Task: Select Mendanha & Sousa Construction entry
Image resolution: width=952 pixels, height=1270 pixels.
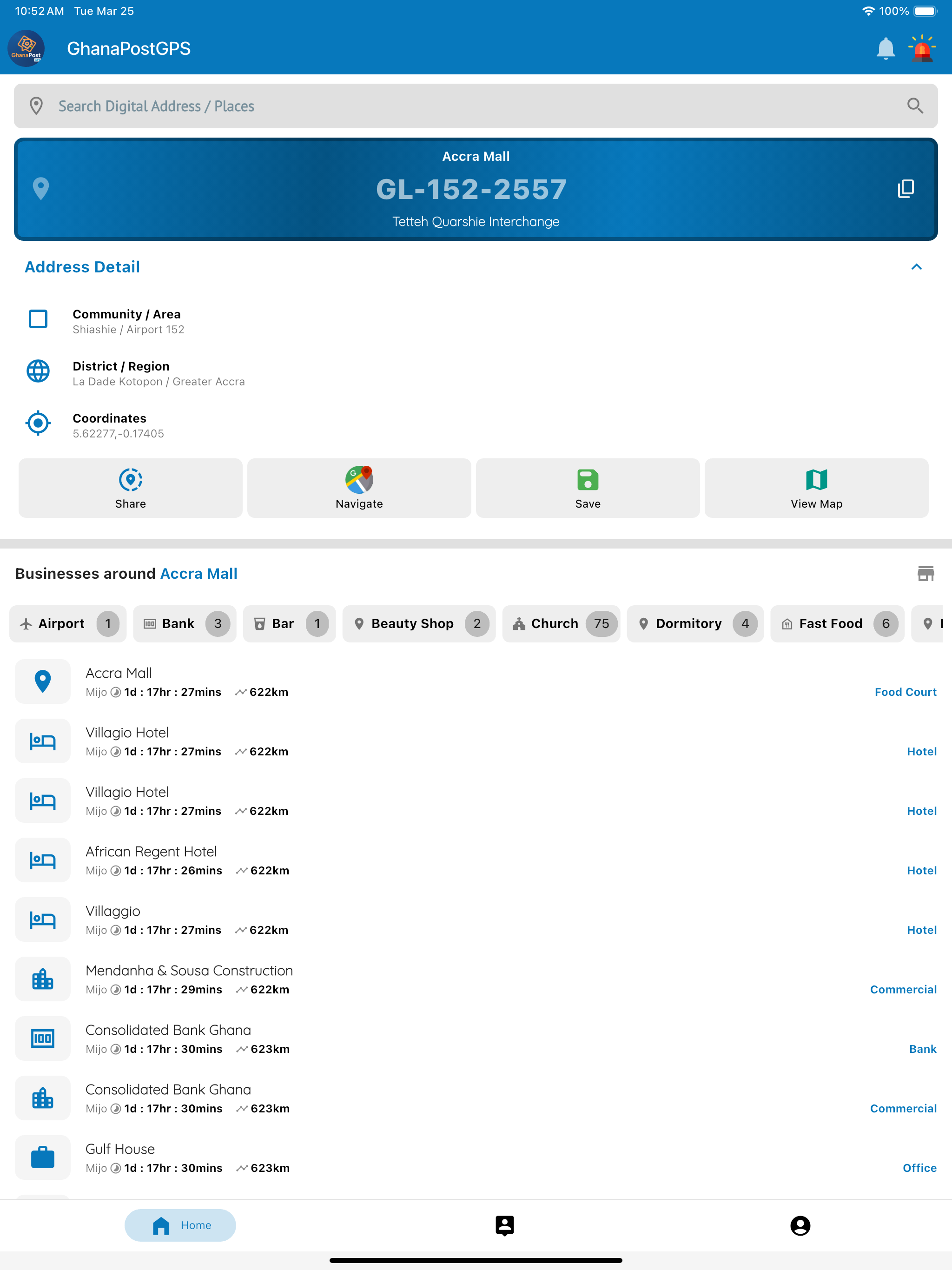Action: [x=476, y=979]
